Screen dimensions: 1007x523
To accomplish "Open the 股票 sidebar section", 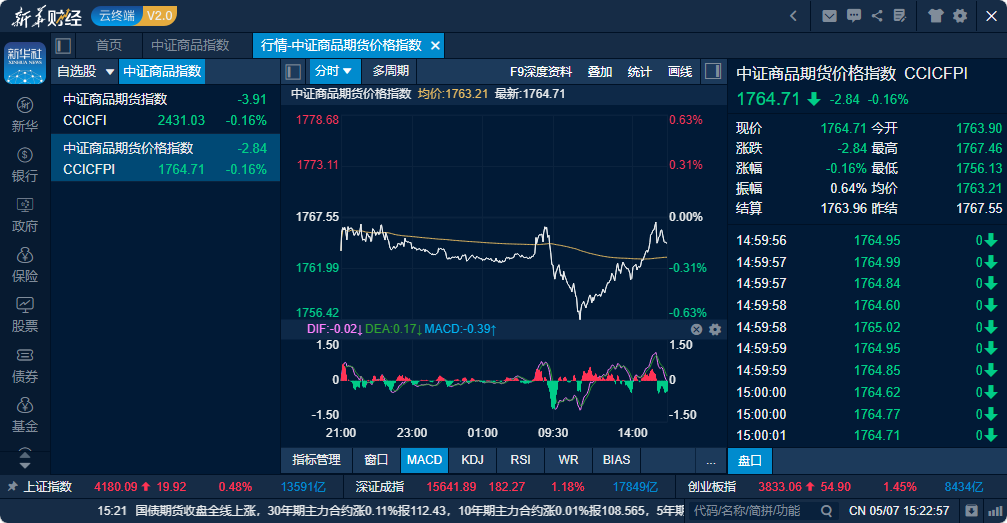I will [24, 315].
